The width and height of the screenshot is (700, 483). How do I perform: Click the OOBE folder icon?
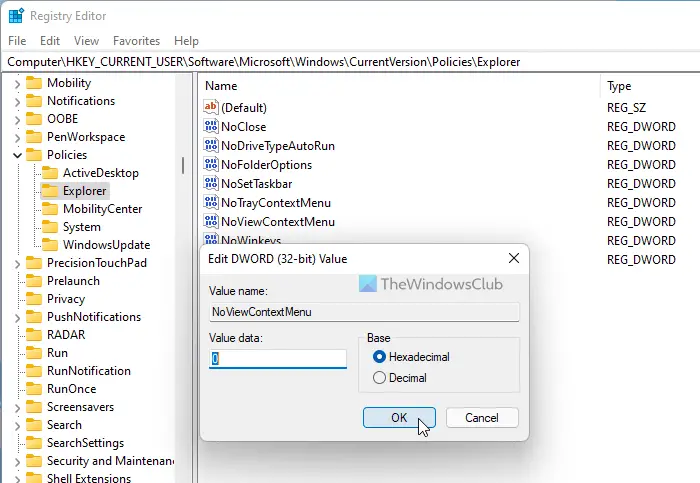[34, 119]
